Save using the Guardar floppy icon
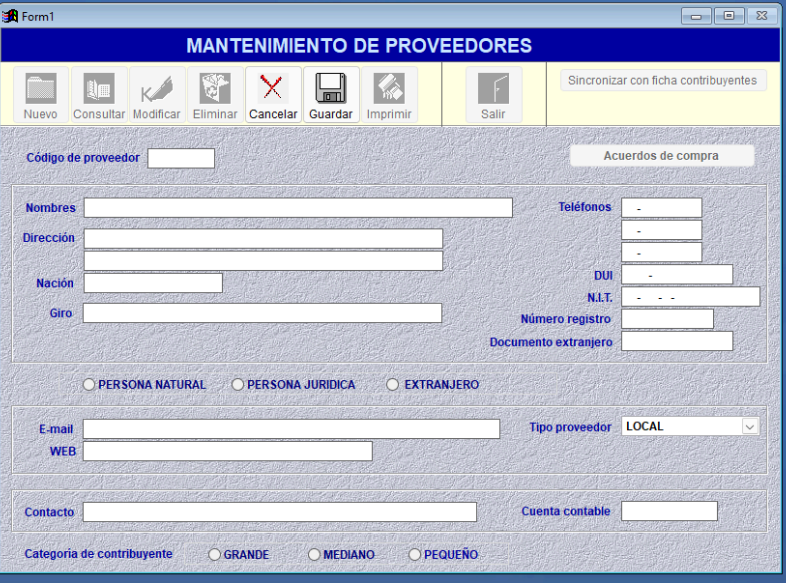The height and width of the screenshot is (583, 786). [x=331, y=95]
